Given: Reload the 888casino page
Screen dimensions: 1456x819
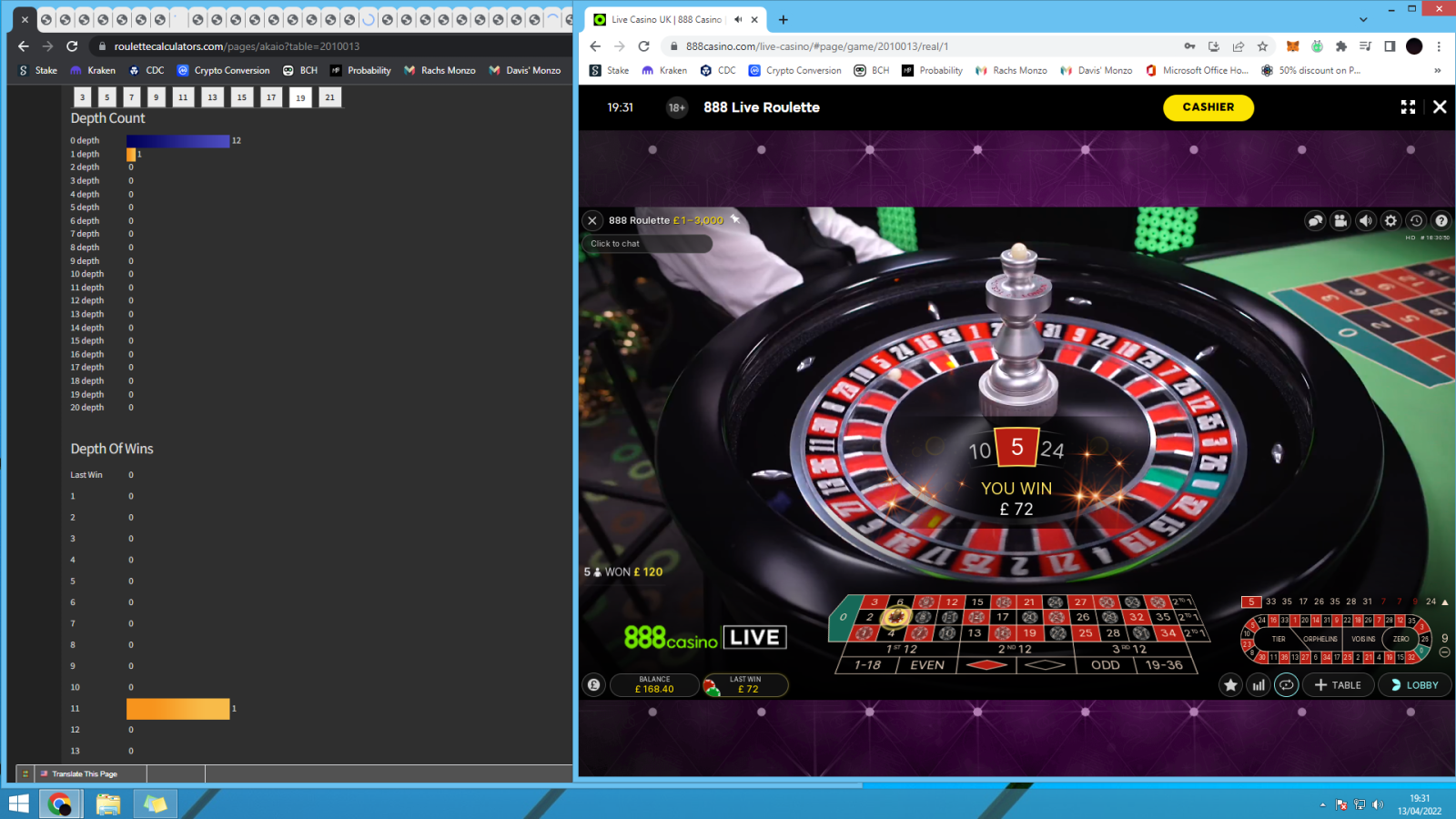Looking at the screenshot, I should [643, 46].
